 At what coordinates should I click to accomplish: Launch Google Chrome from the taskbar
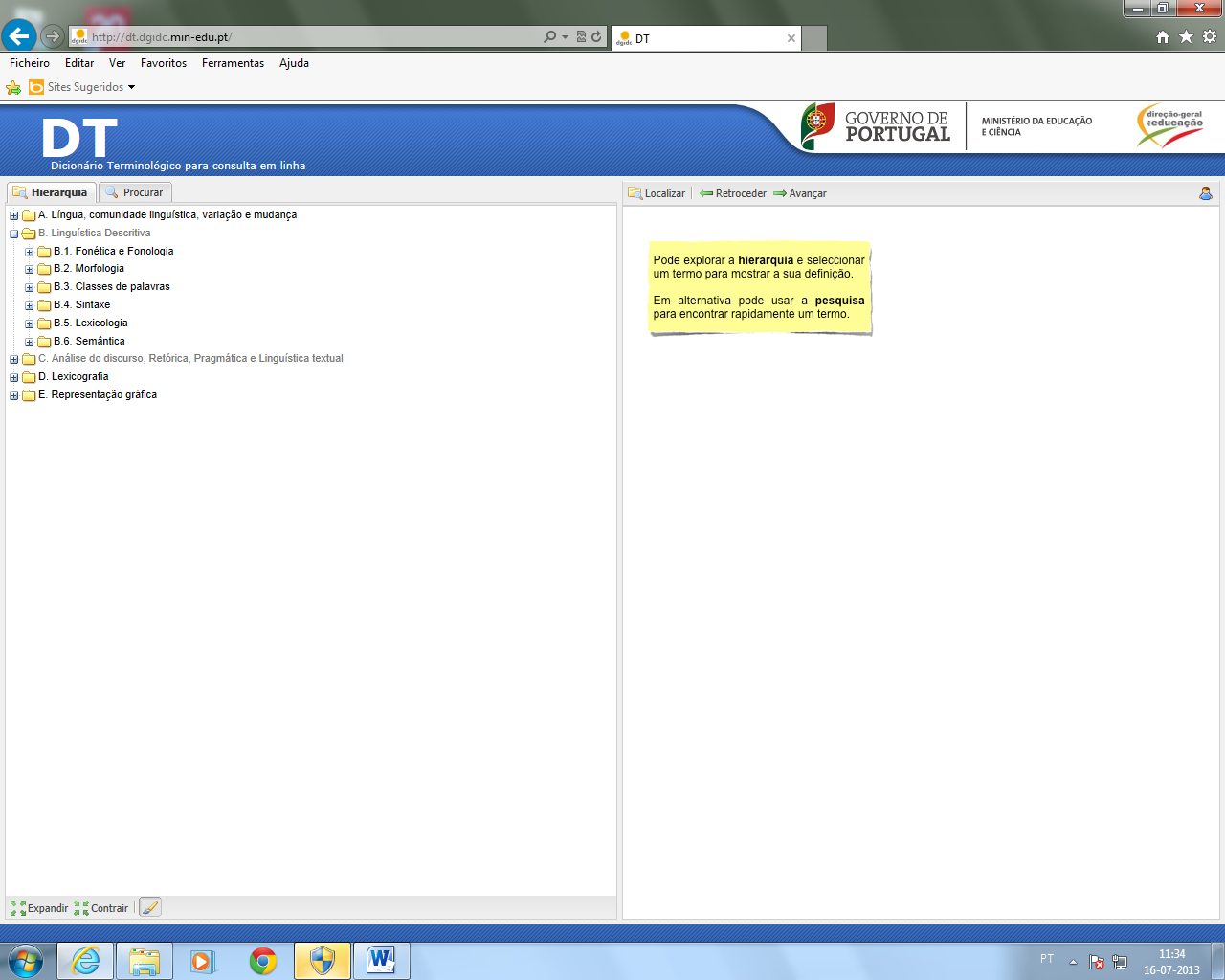pos(263,961)
